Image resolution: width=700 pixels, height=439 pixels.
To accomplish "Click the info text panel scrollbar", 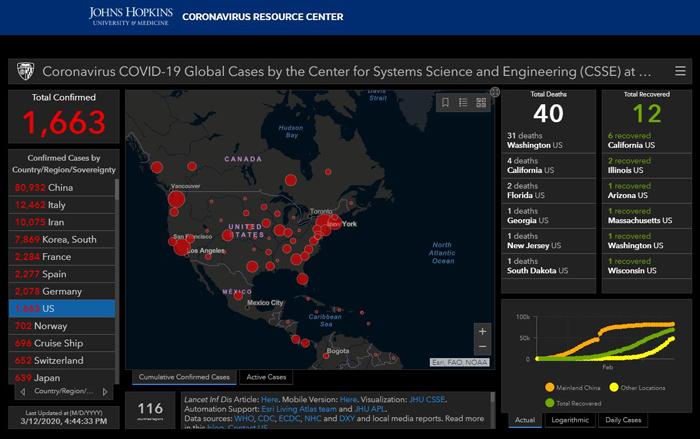I will tap(493, 410).
